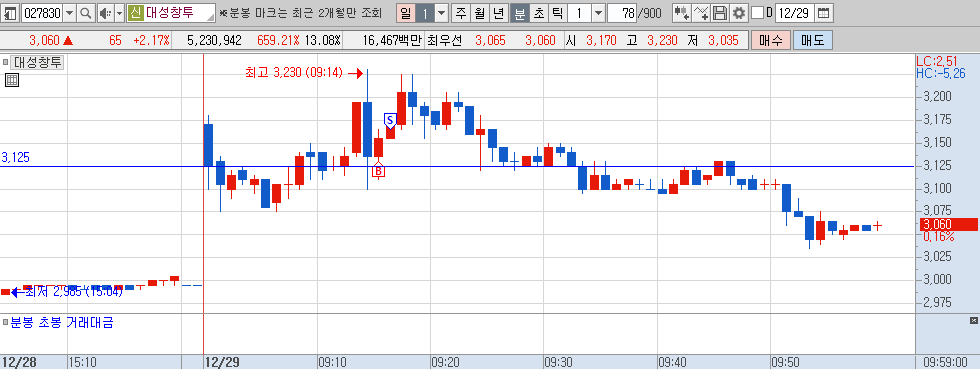Click the panel toggle icon left of stock code

pos(11,13)
